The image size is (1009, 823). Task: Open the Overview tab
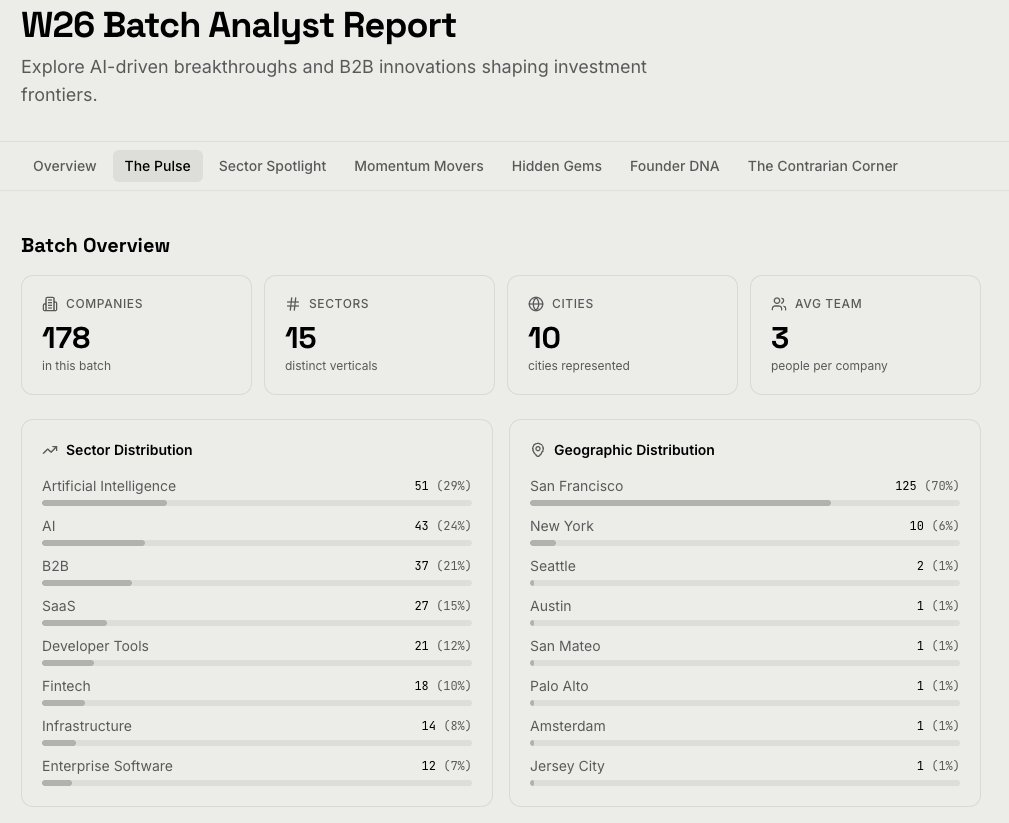pyautogui.click(x=64, y=166)
